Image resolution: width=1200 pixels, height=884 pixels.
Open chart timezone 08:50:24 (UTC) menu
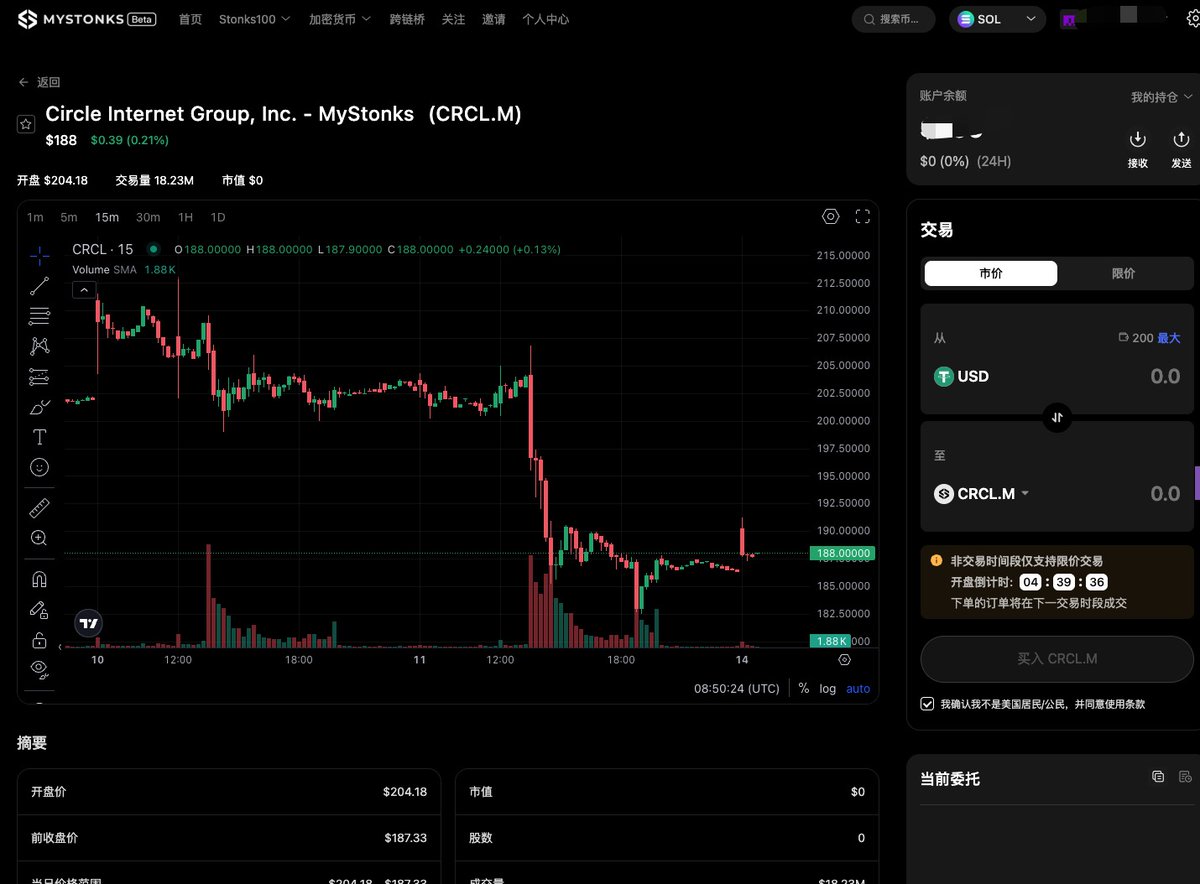[x=736, y=688]
